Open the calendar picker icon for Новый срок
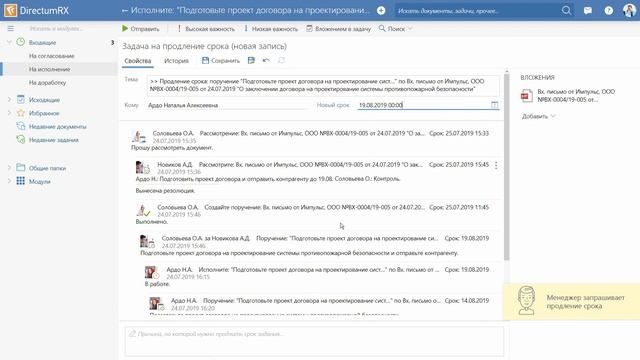The image size is (640, 360). tap(494, 105)
